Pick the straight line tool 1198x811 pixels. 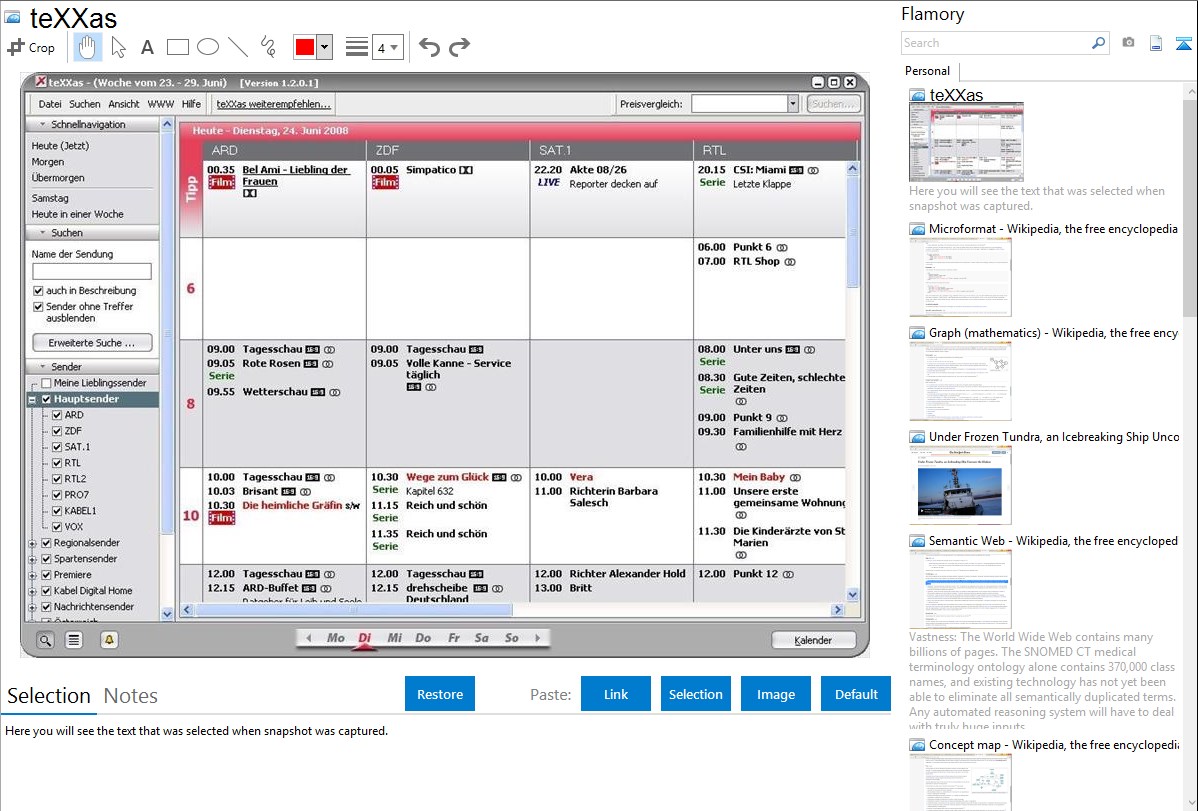click(238, 47)
